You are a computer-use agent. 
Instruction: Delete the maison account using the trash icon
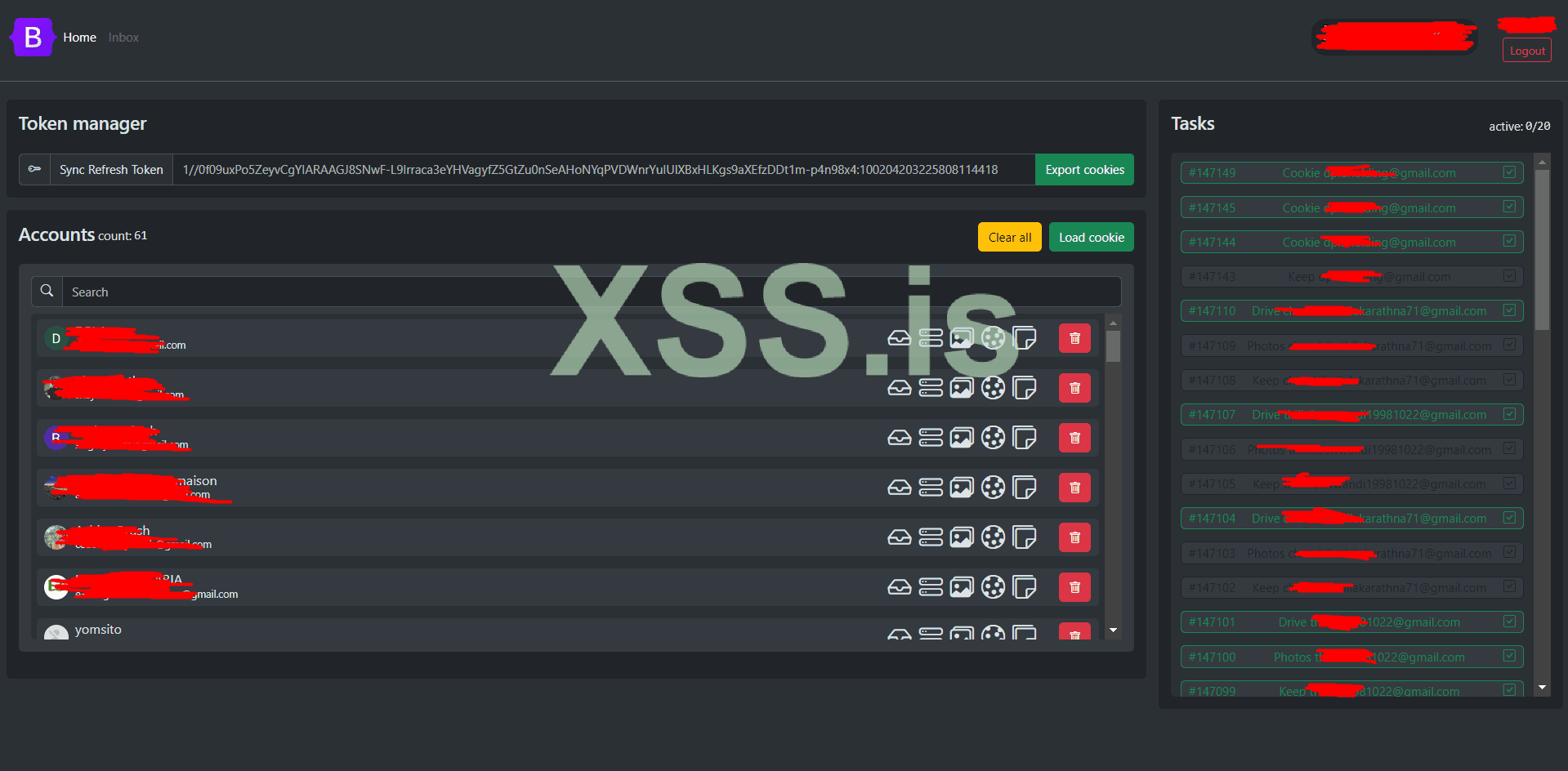point(1074,488)
